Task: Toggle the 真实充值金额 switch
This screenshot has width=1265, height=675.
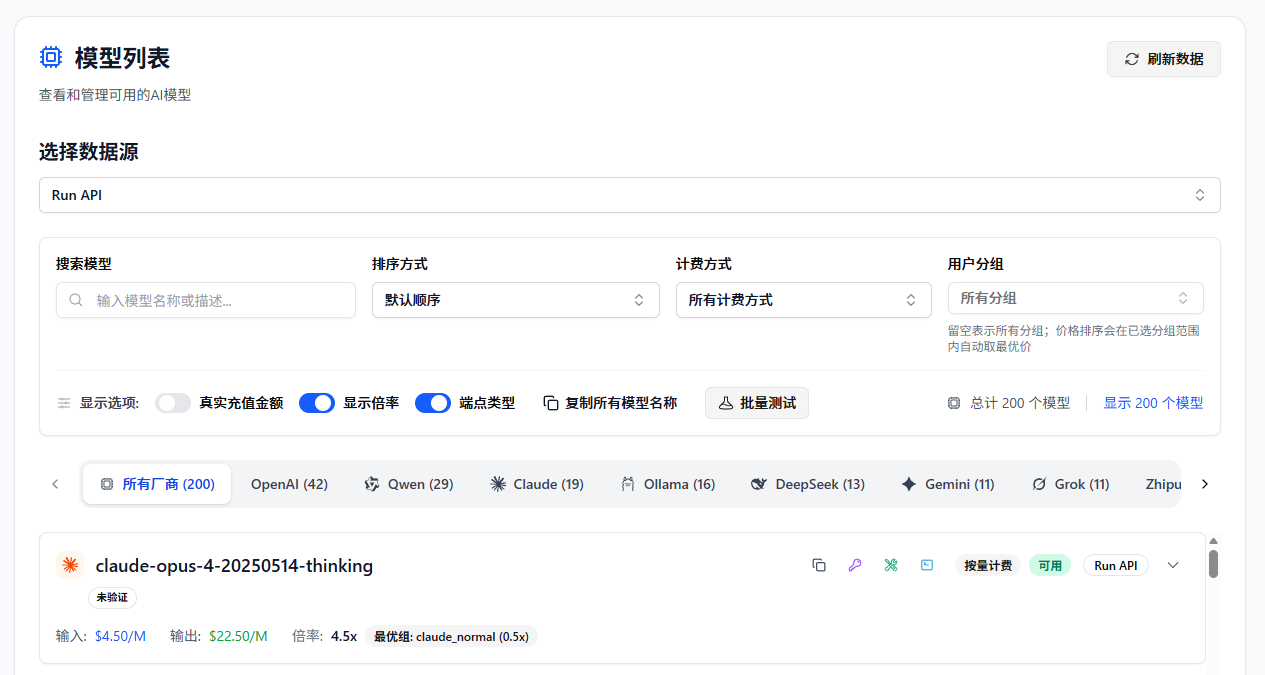Action: [173, 403]
